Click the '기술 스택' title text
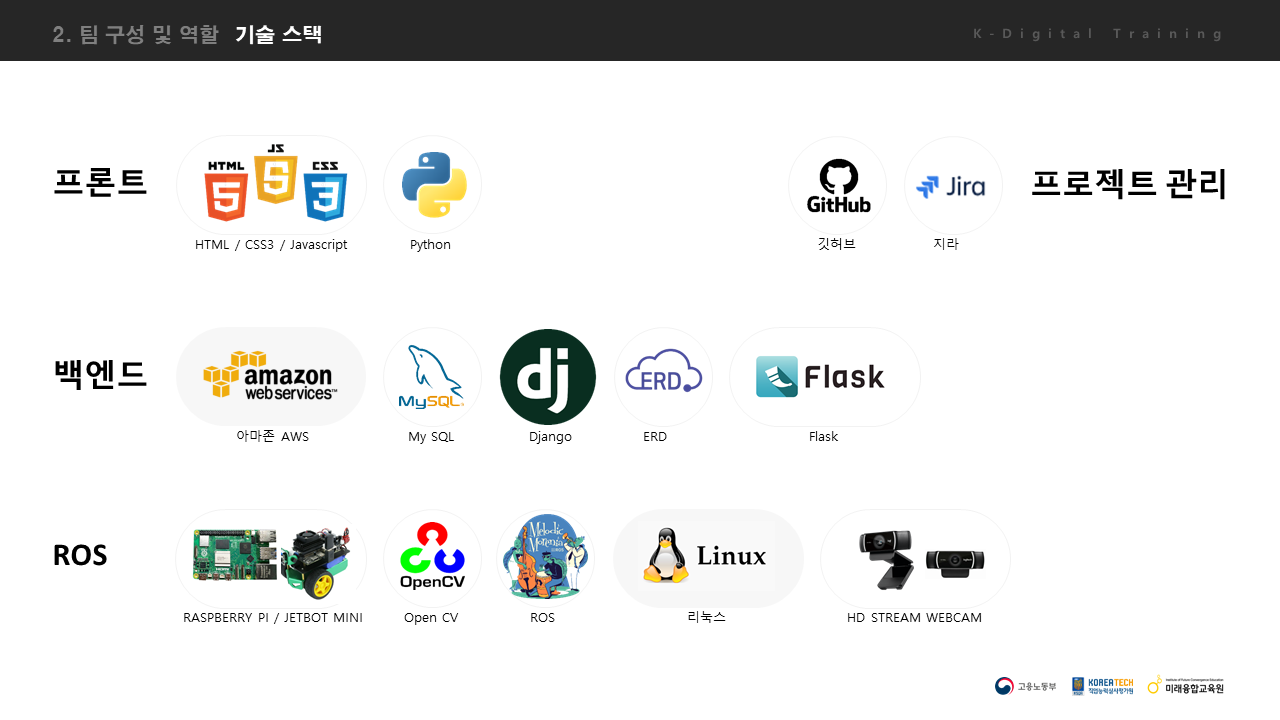Screen dimensions: 1280x720 [278, 35]
